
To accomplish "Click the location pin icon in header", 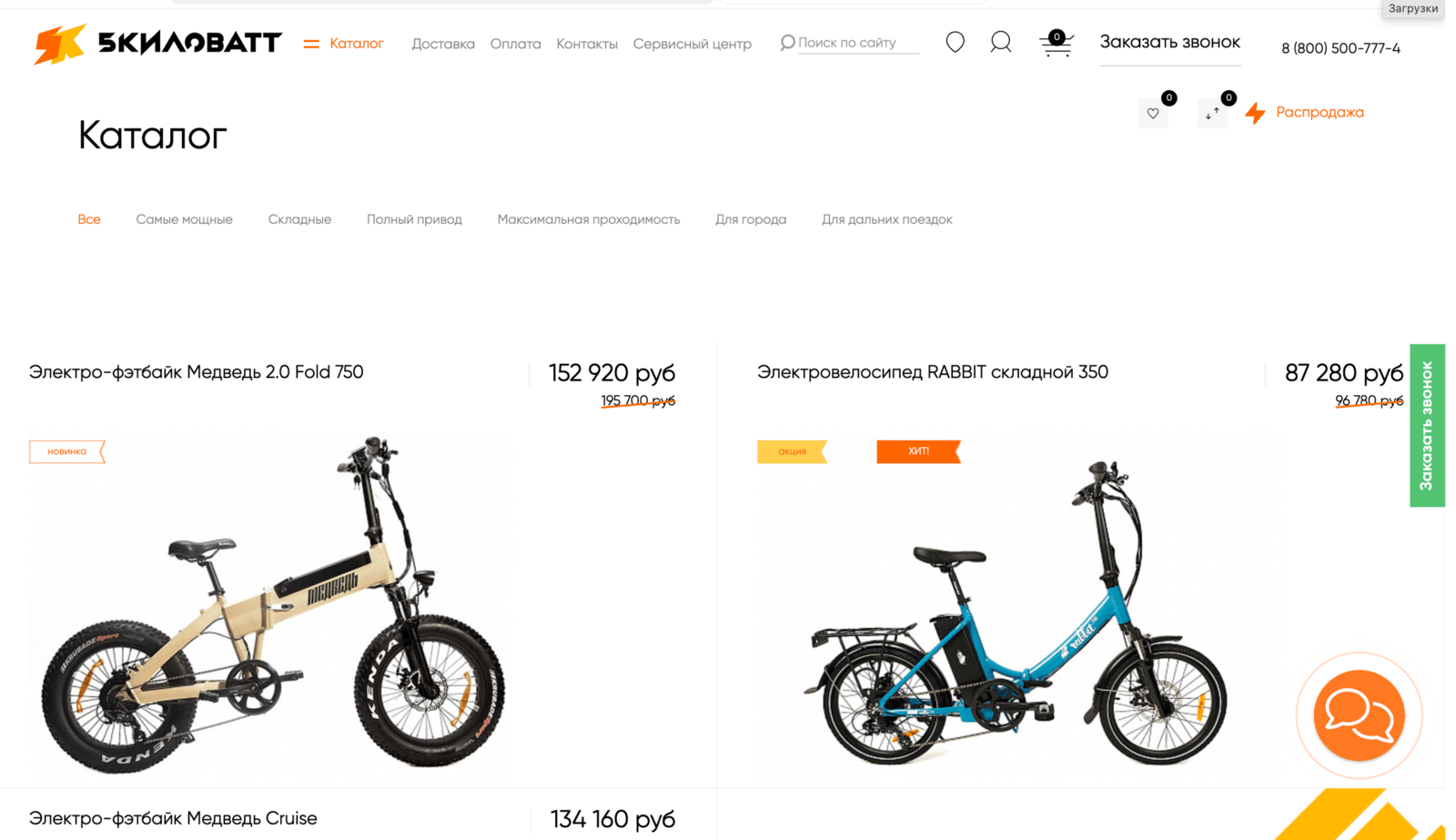I will click(955, 42).
